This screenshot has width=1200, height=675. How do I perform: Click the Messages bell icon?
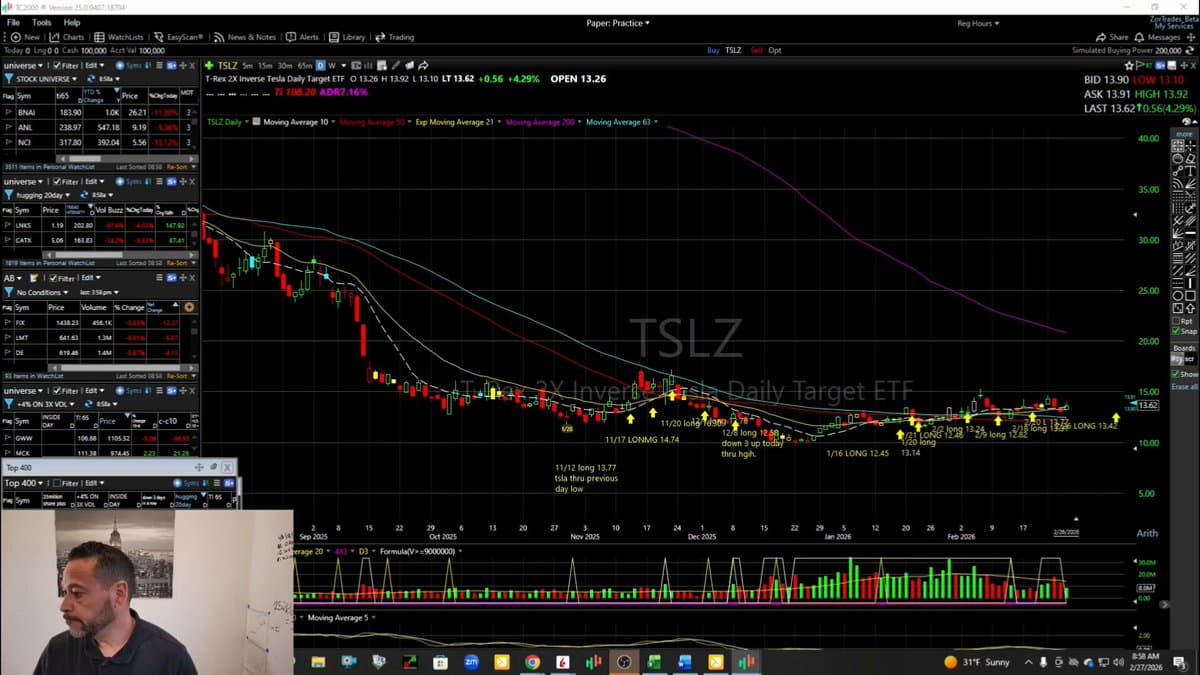point(1140,37)
